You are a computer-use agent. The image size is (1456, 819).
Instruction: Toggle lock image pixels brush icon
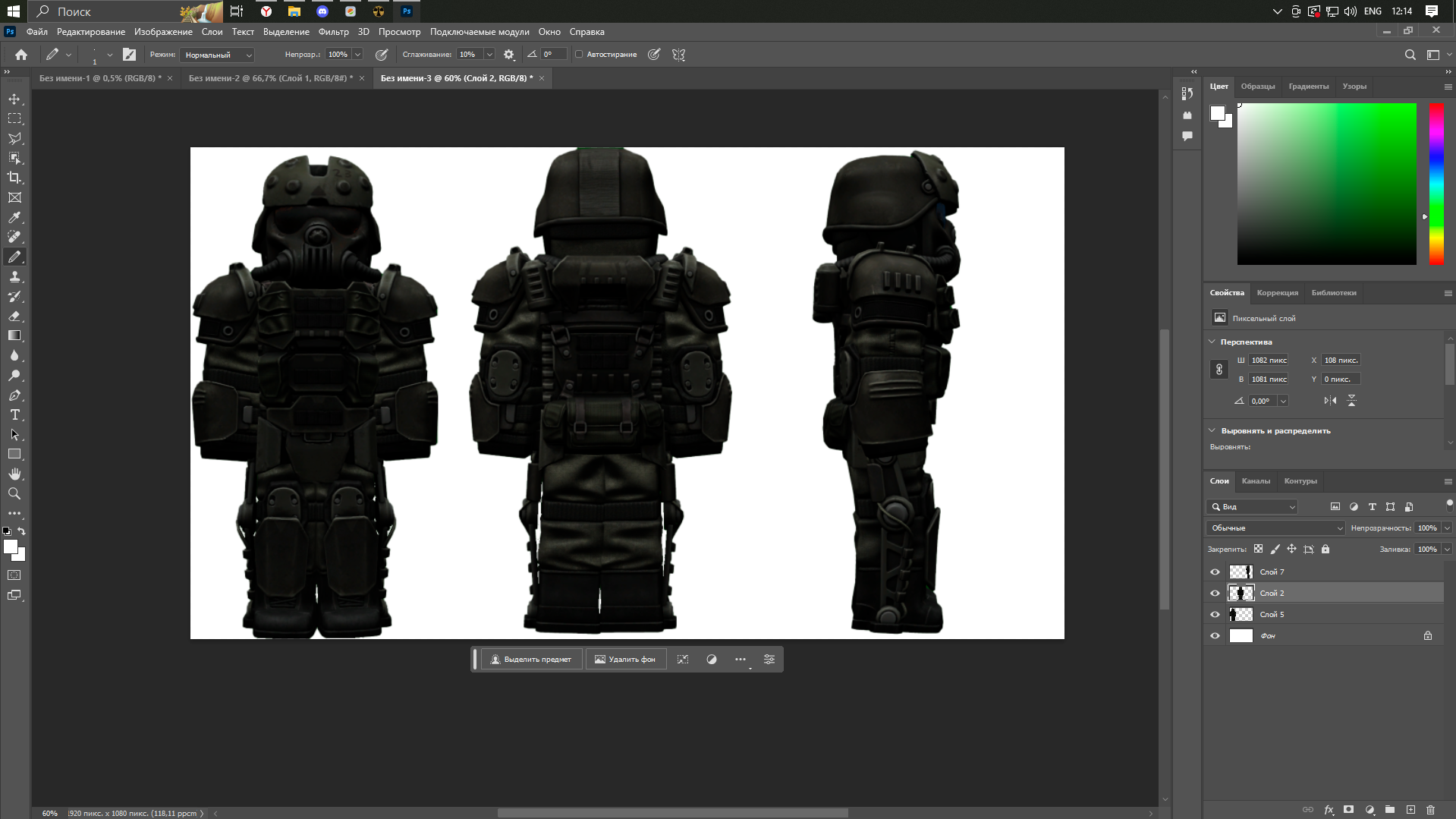[1275, 549]
